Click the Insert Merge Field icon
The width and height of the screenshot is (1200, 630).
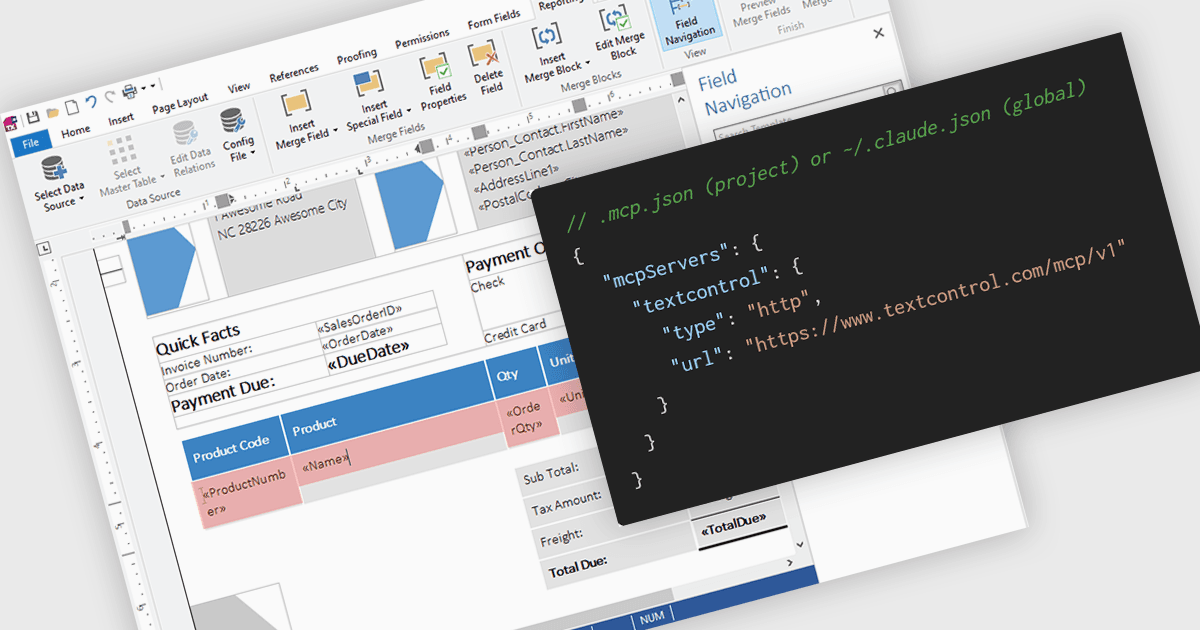pos(298,103)
